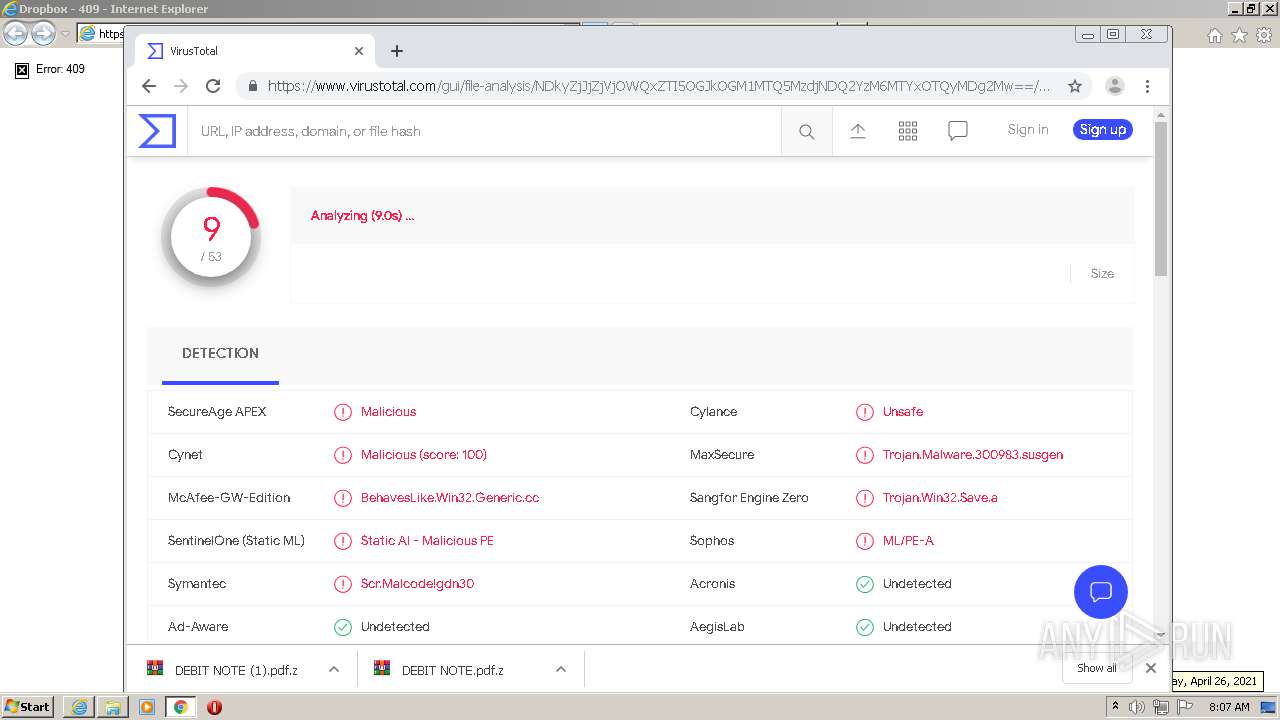Expand DEBIT NOTE (1).pdf.z download options

click(334, 669)
